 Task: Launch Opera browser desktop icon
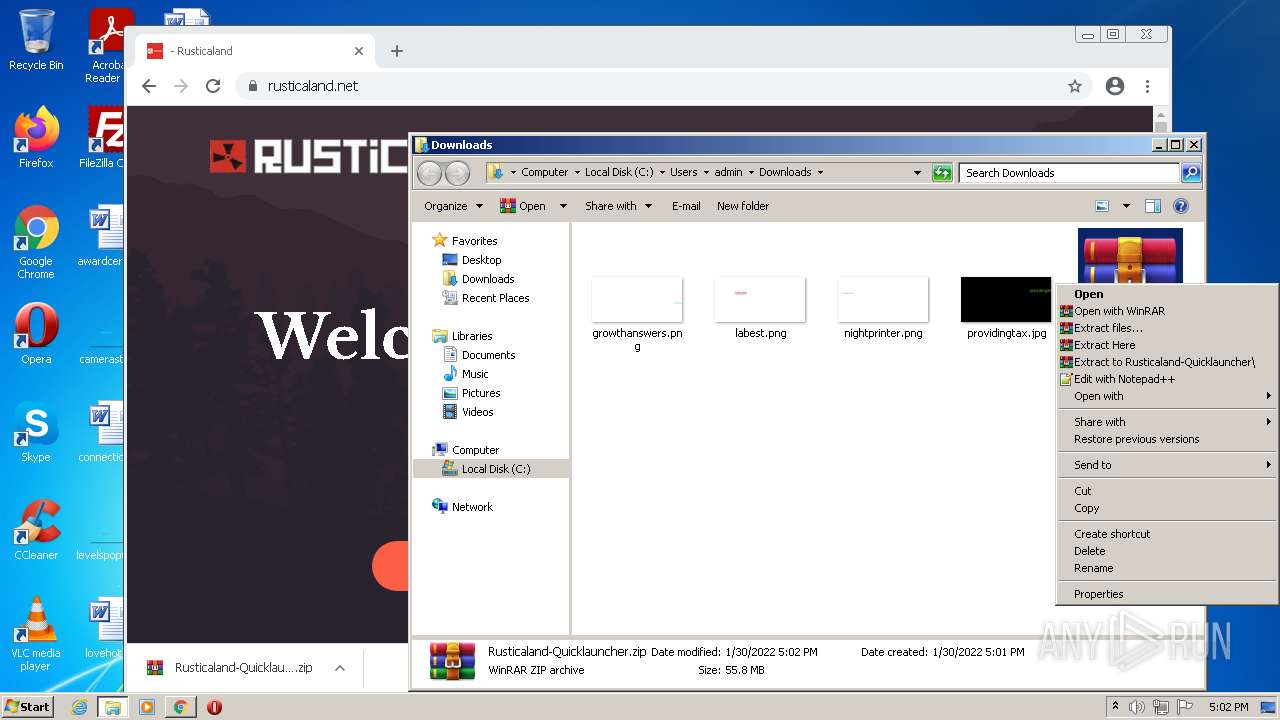pos(36,334)
